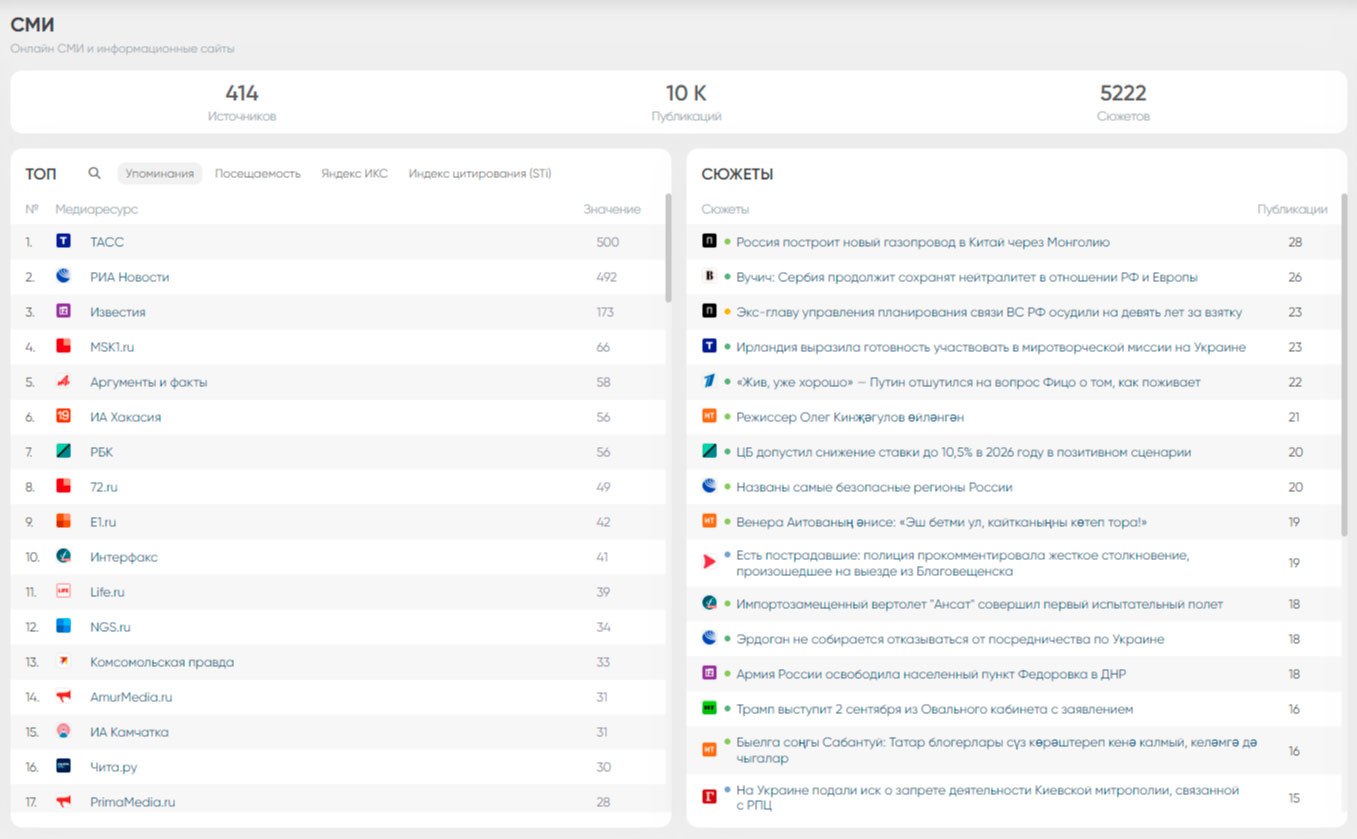Viewport: 1357px width, 839px height.
Task: Click the ТАСС logo icon in the ТОП list
Action: (63, 241)
